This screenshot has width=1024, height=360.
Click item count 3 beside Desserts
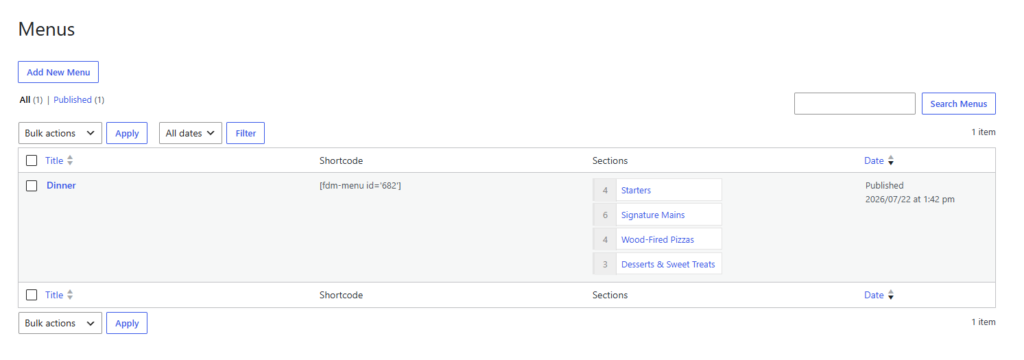click(x=605, y=265)
